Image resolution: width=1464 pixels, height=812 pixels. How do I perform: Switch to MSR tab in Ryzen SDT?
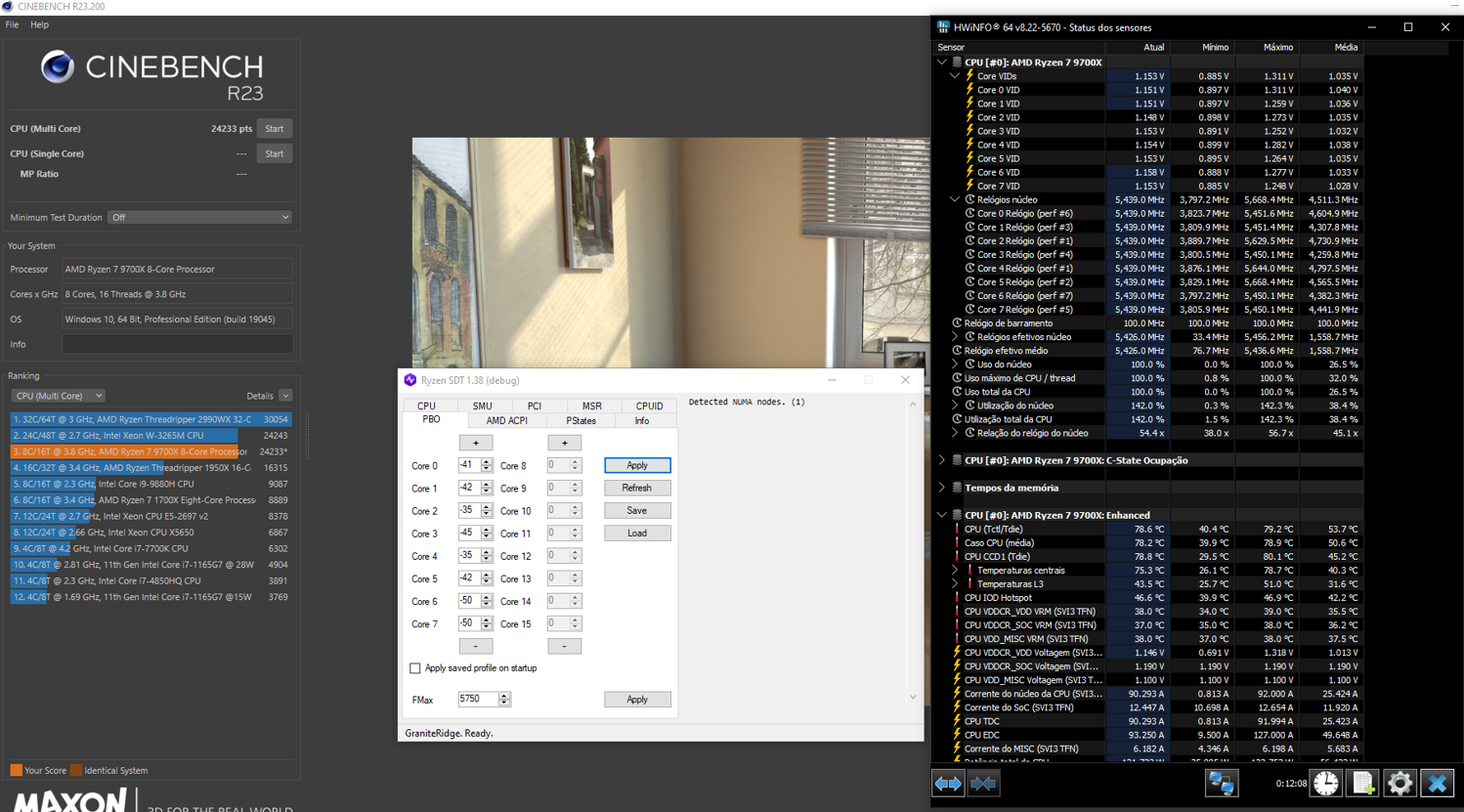click(x=592, y=406)
